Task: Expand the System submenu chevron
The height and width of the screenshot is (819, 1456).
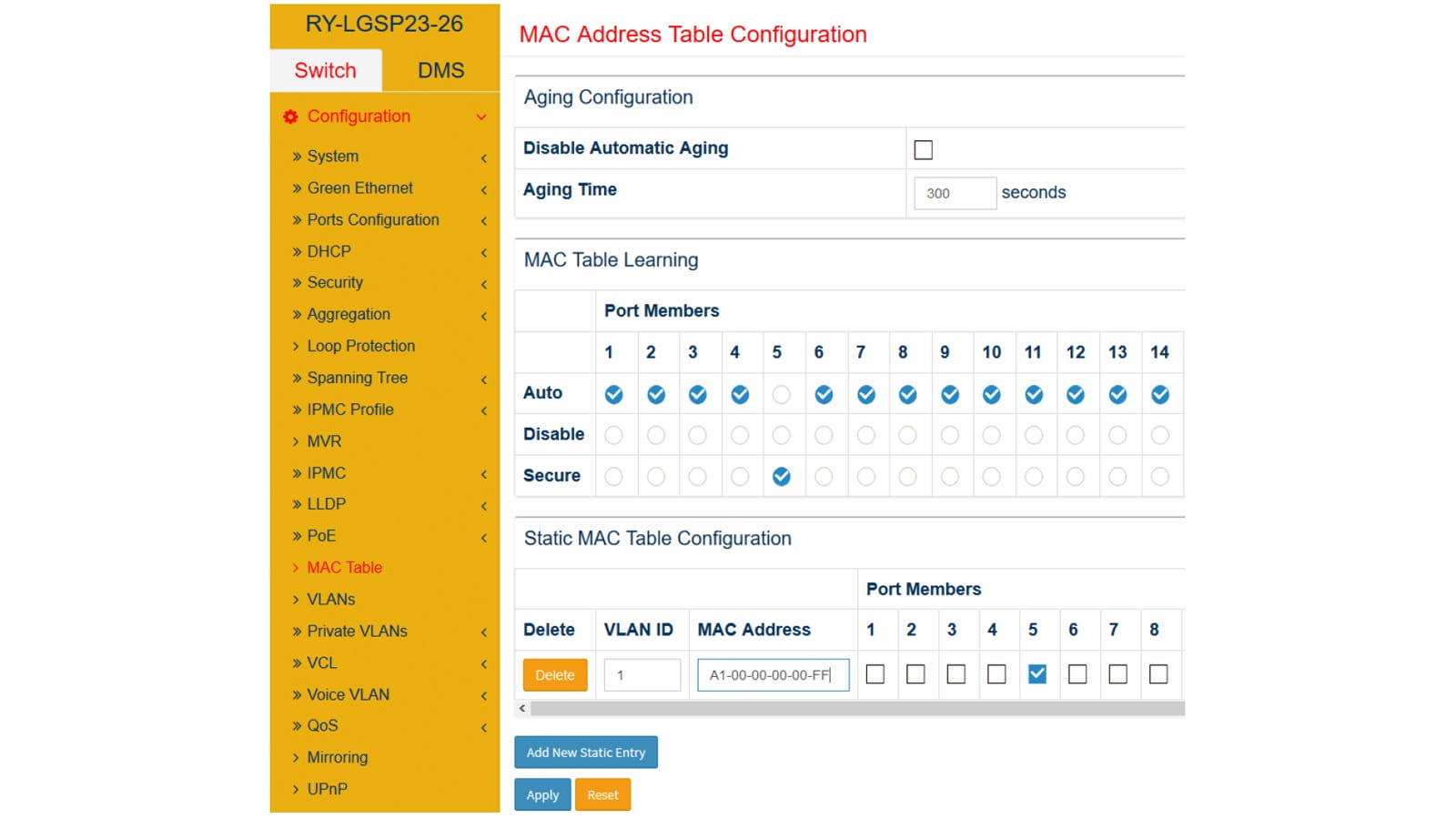Action: [484, 158]
